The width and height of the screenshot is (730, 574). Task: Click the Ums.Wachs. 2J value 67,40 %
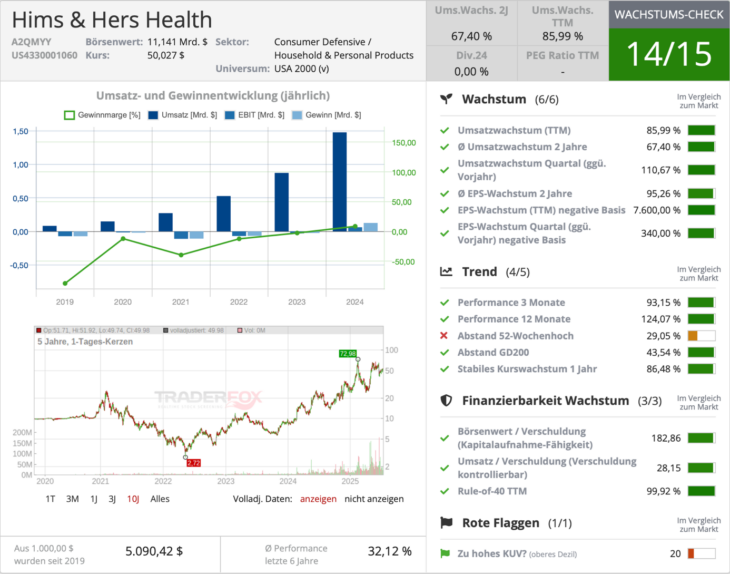[471, 36]
